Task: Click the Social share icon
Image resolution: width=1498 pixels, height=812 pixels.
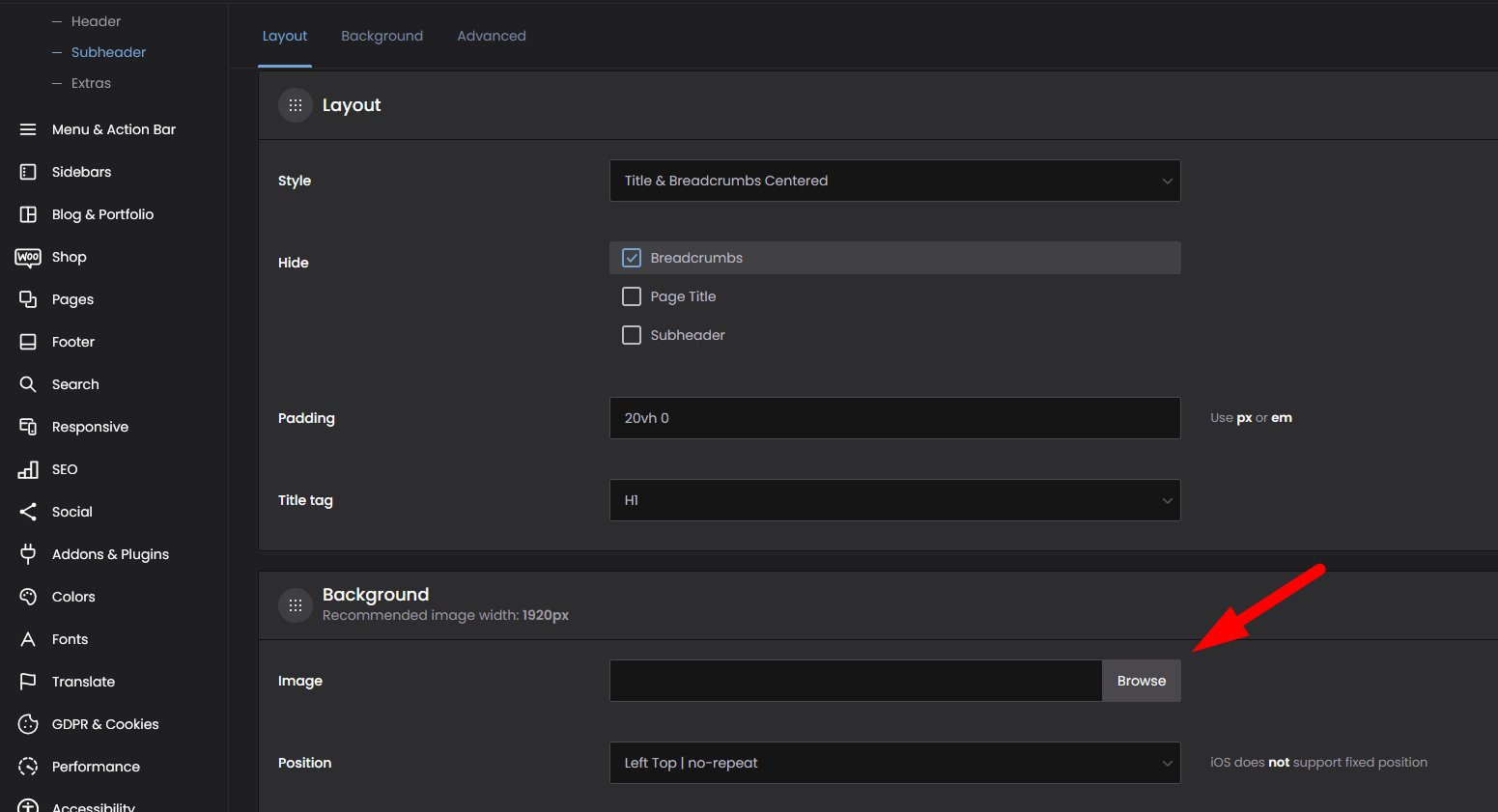Action: [x=28, y=512]
